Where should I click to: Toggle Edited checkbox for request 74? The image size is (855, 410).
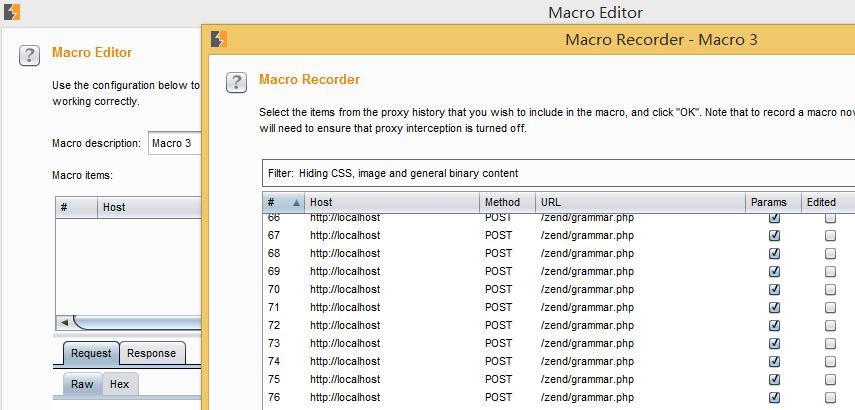coord(830,361)
